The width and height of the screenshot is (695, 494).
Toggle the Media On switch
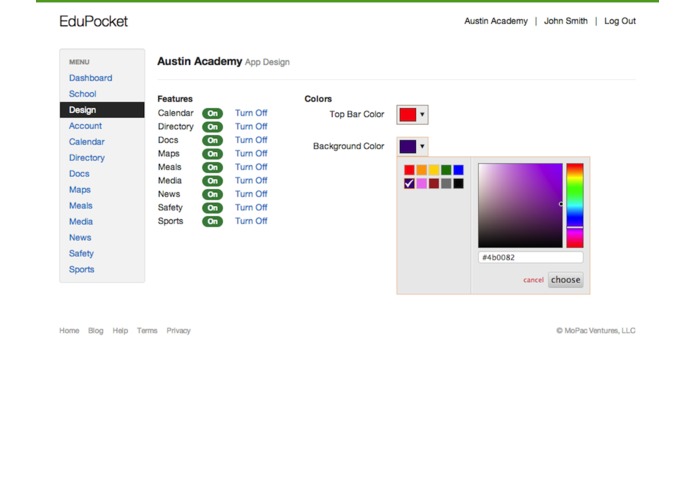coord(212,181)
